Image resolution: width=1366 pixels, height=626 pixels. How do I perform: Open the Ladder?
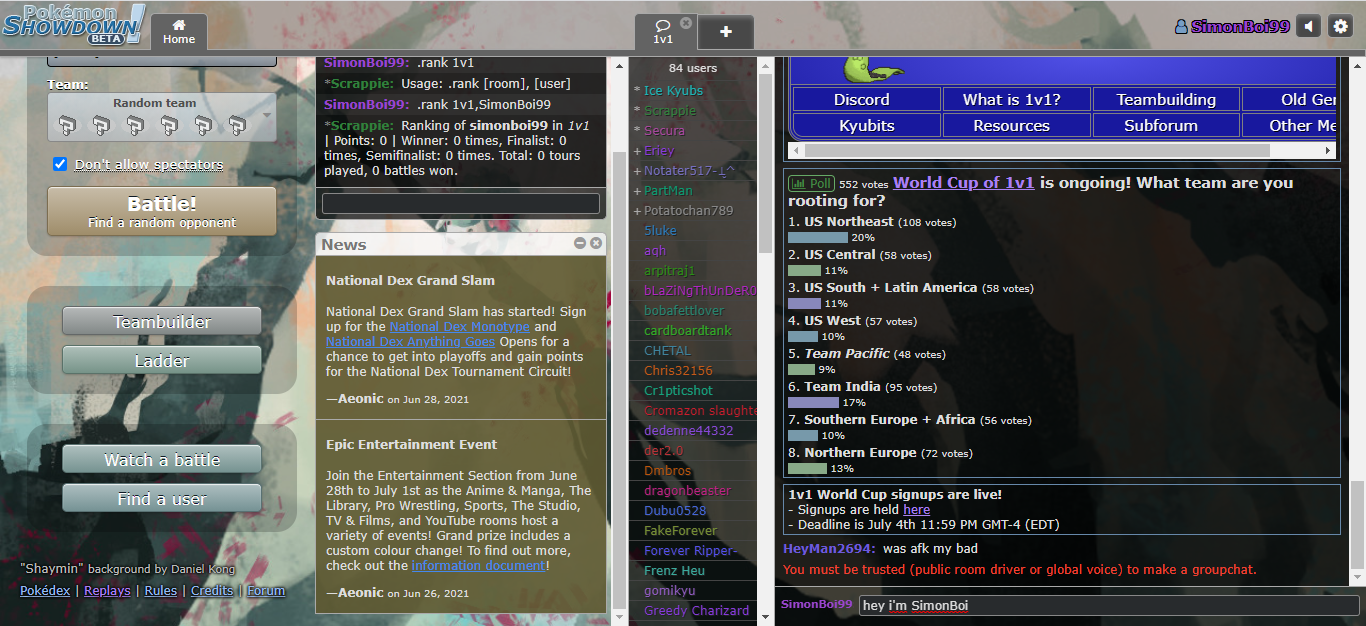click(162, 361)
